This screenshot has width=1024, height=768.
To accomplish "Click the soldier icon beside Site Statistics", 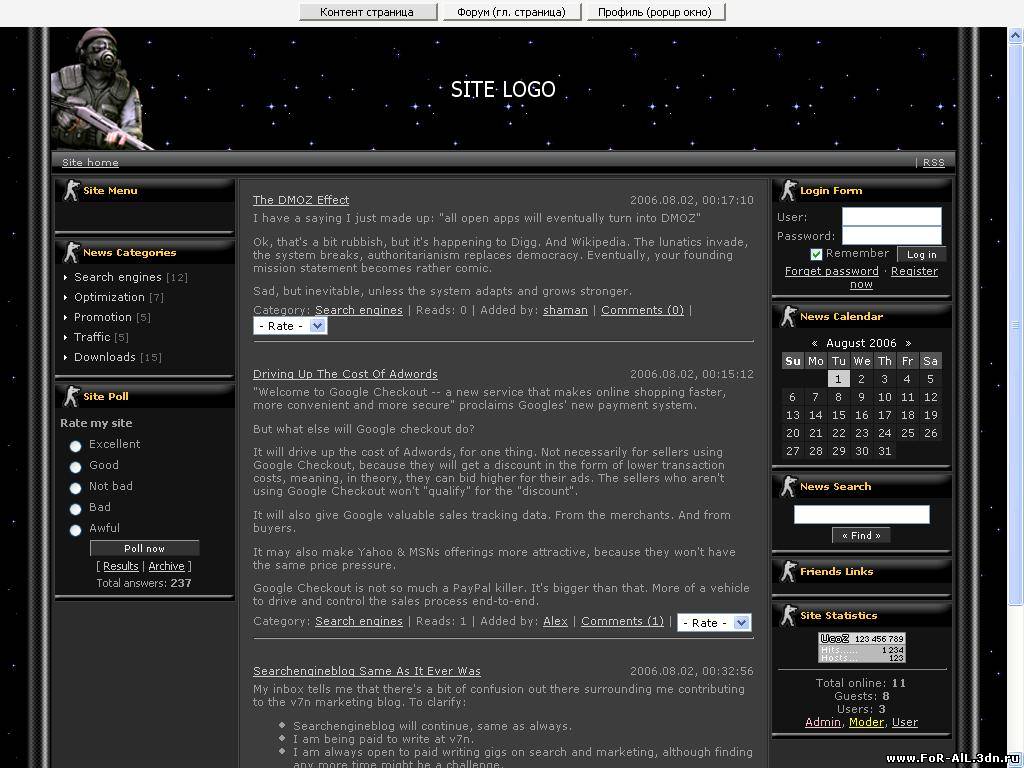I will (x=788, y=615).
